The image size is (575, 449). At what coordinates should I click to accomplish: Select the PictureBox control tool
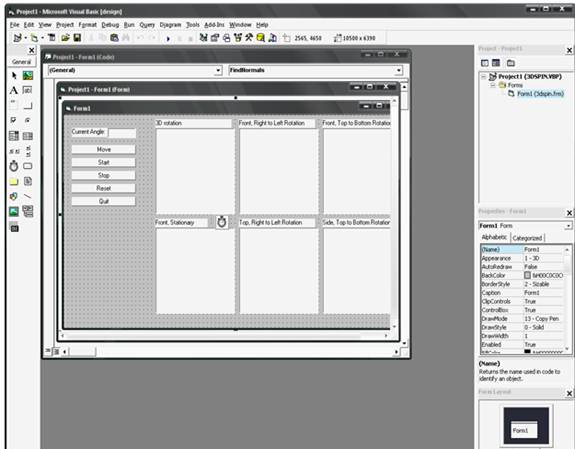click(28, 76)
